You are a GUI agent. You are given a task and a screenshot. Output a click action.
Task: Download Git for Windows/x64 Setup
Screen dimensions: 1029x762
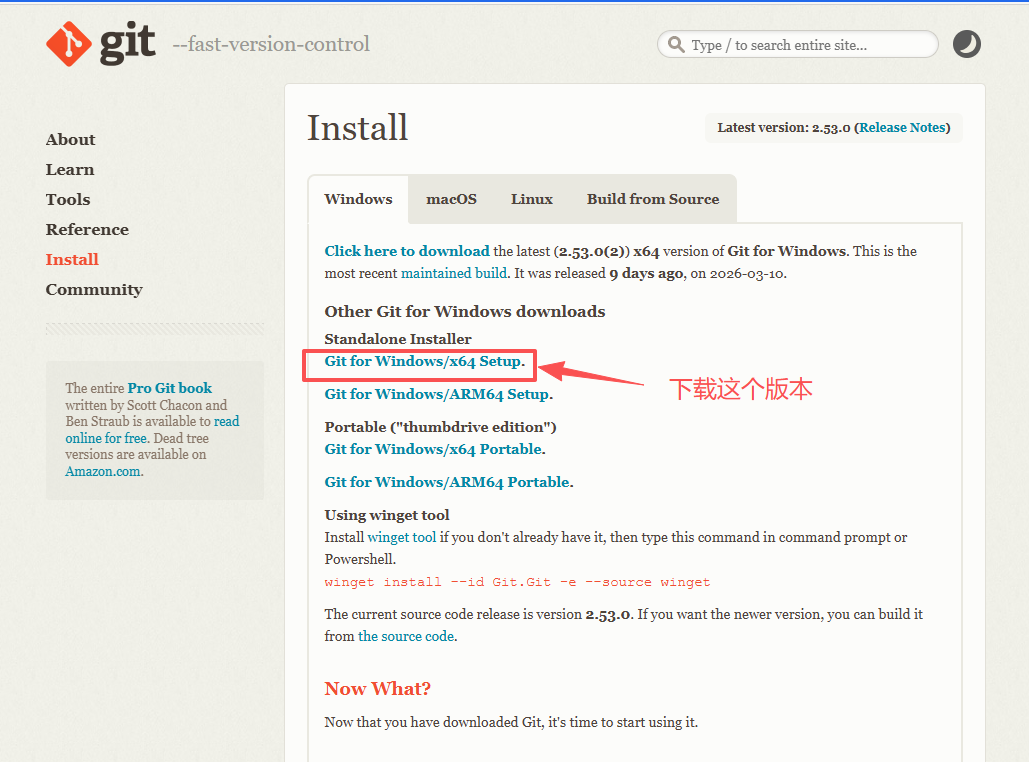[425, 361]
